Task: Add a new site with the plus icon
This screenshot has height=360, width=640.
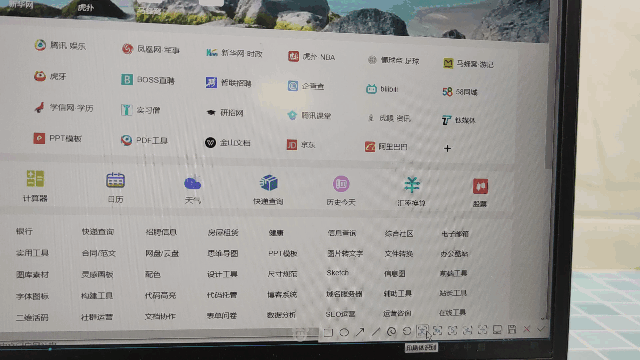Action: [447, 149]
